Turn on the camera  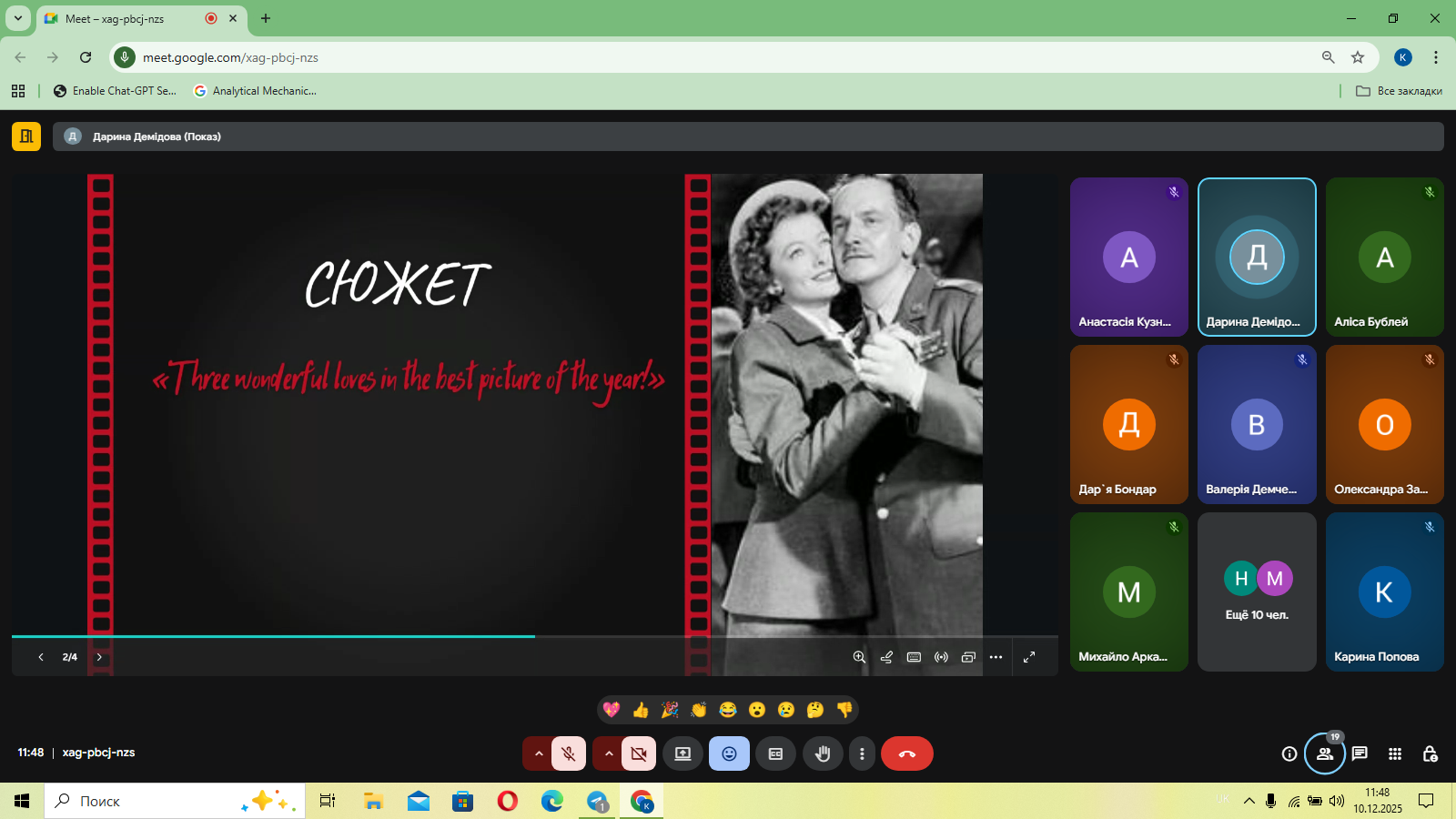click(x=639, y=753)
